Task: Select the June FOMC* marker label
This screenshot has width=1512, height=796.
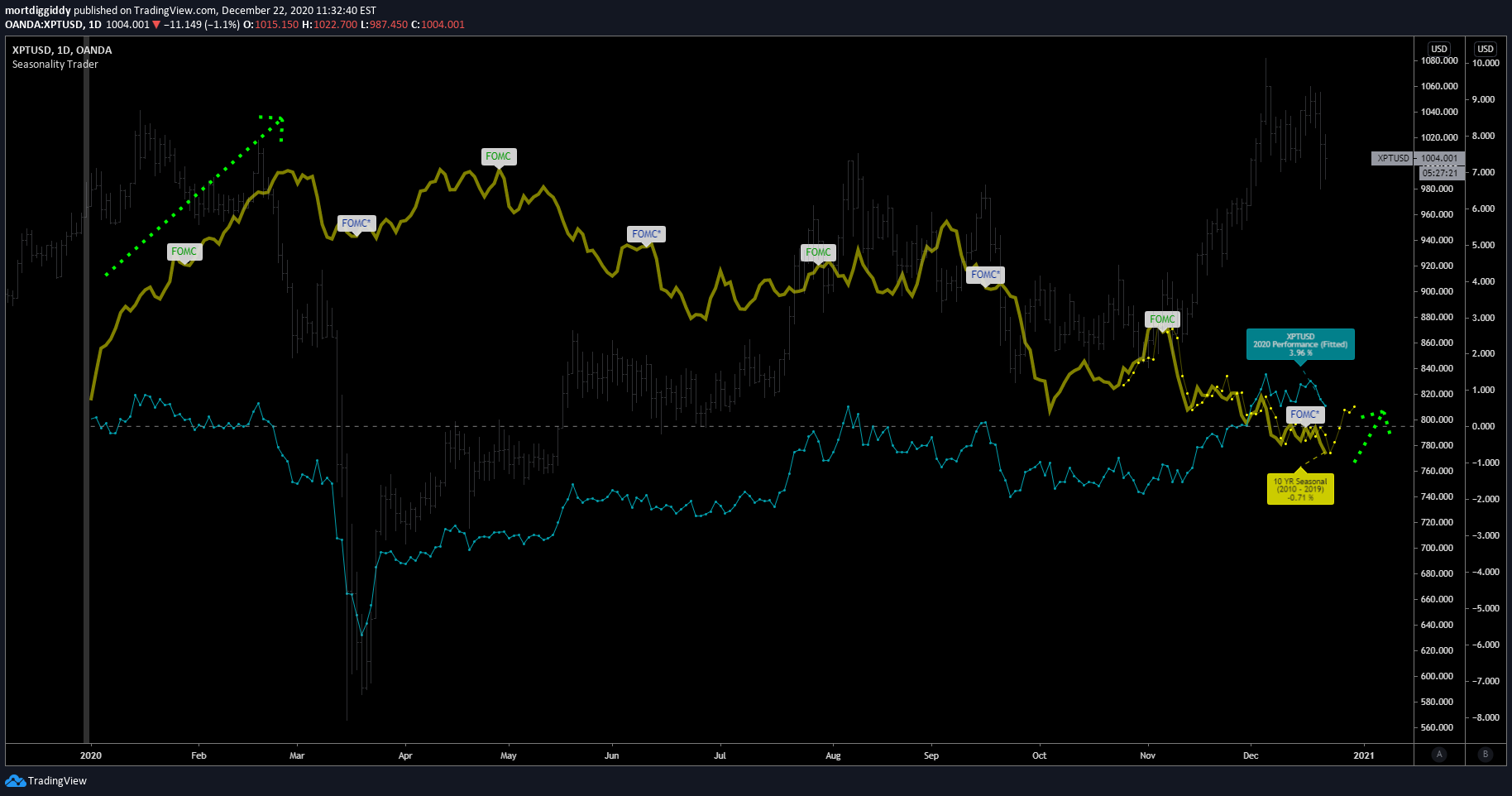Action: pyautogui.click(x=647, y=234)
